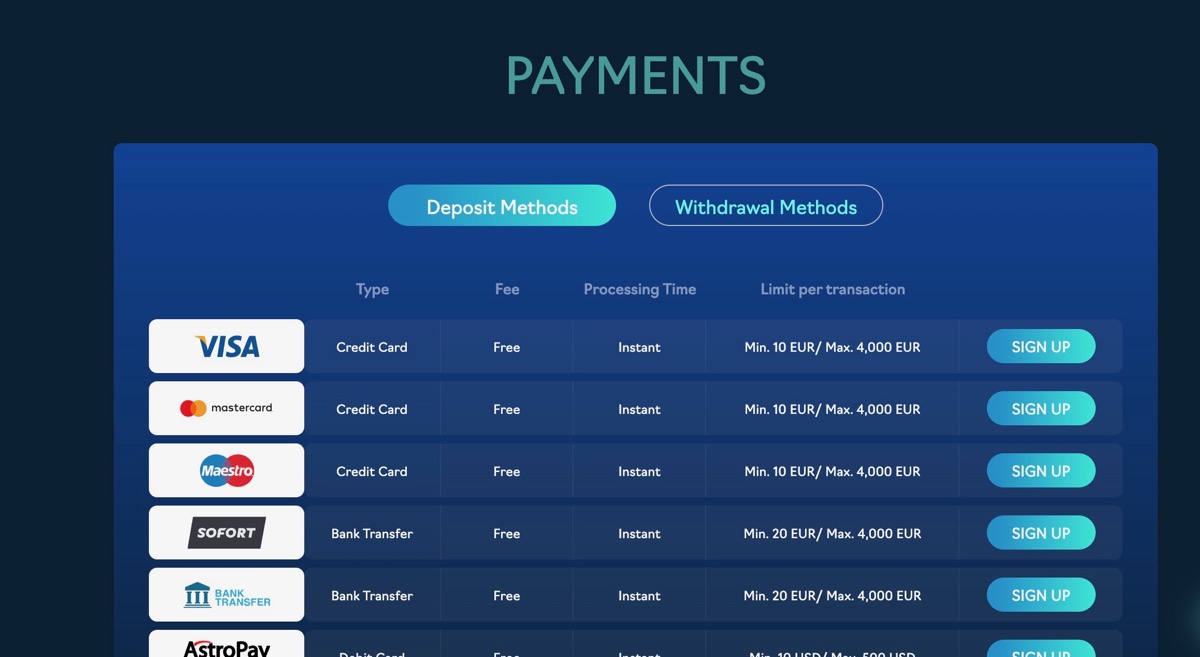1200x657 pixels.
Task: Switch to the Withdrawal Methods tab
Action: (x=766, y=206)
